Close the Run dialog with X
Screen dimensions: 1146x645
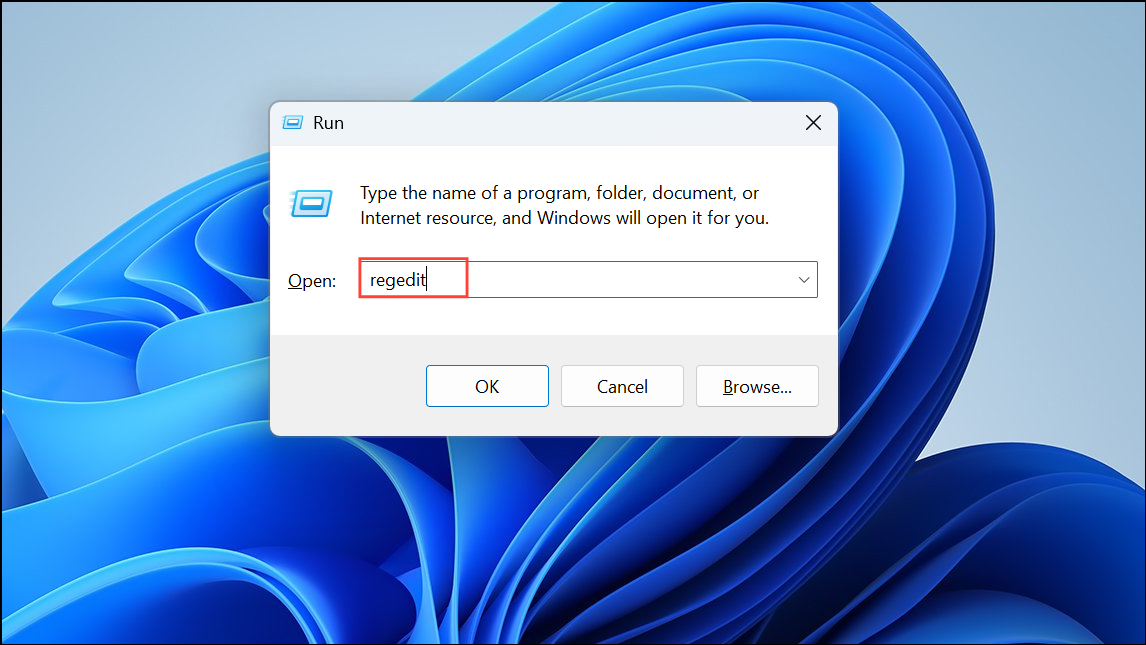(813, 123)
